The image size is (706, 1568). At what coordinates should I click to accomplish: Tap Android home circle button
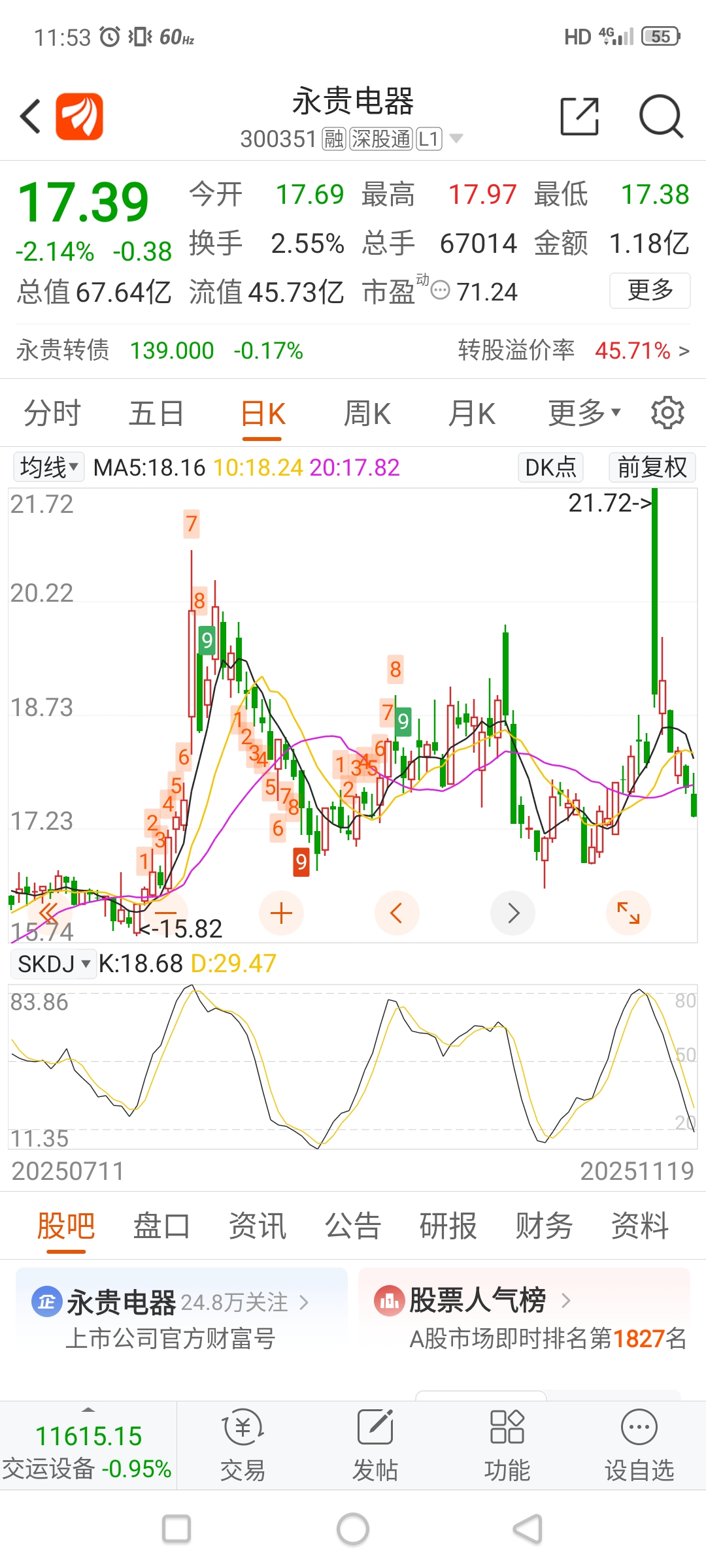pyautogui.click(x=353, y=1529)
